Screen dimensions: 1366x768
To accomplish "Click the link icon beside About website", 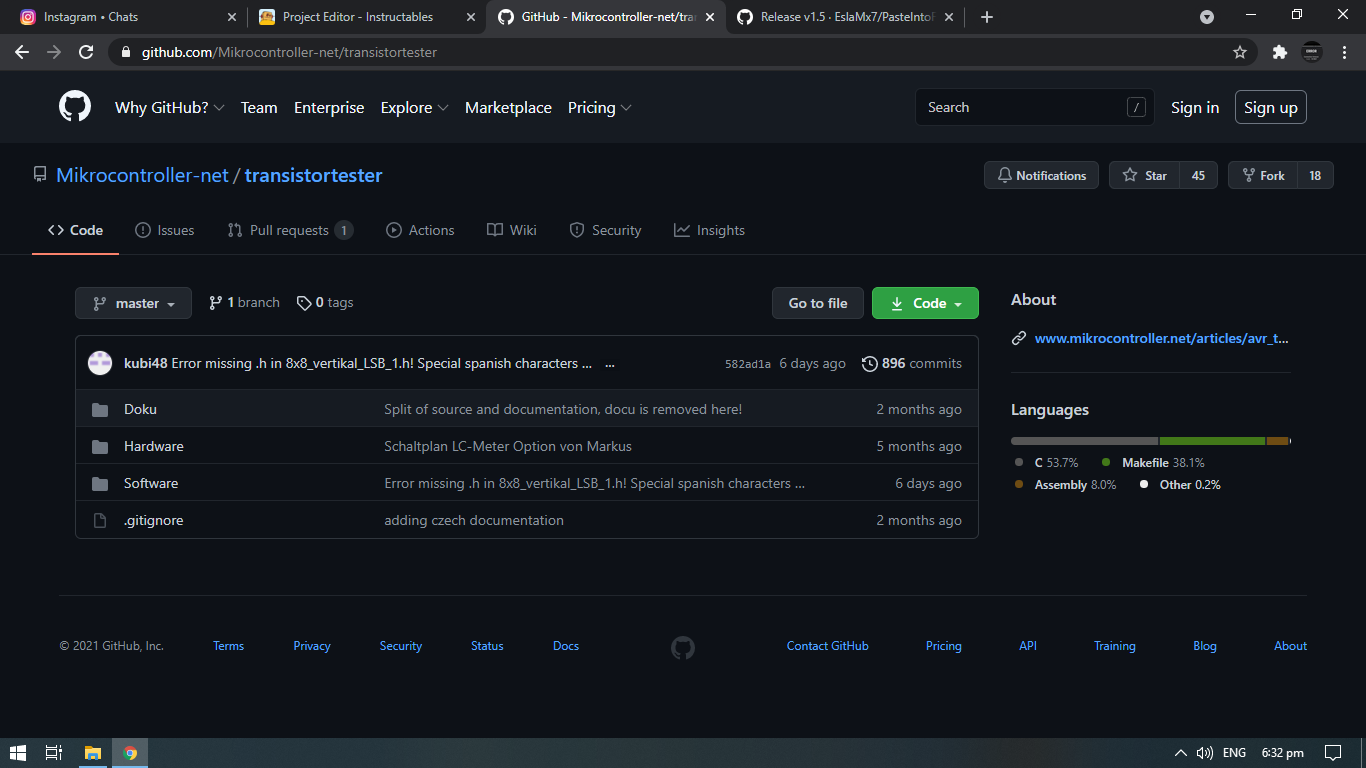I will coord(1019,338).
